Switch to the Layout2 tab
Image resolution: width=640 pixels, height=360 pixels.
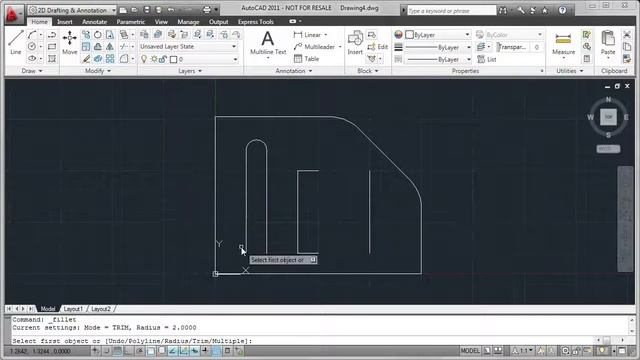coord(101,309)
